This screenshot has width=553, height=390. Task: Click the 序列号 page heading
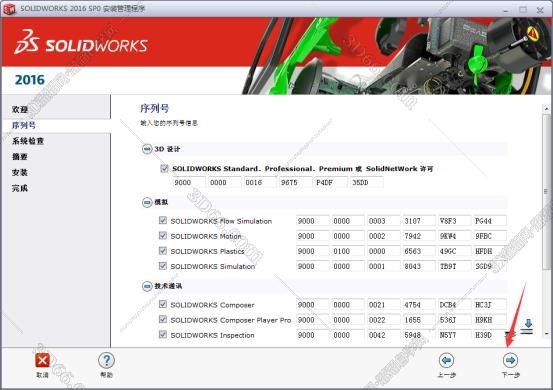(154, 108)
